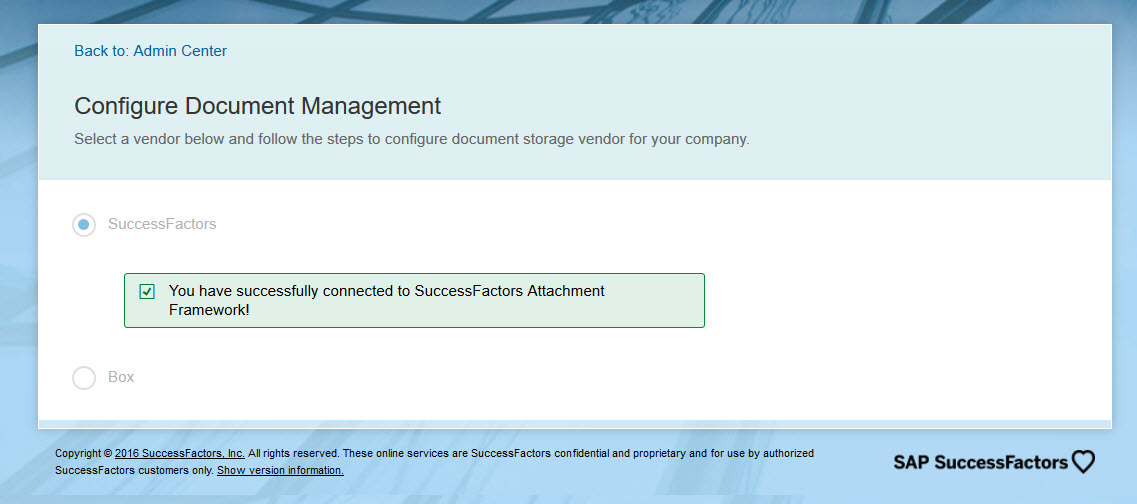Image resolution: width=1137 pixels, height=504 pixels.
Task: Click the Box vendor label
Action: (x=121, y=377)
